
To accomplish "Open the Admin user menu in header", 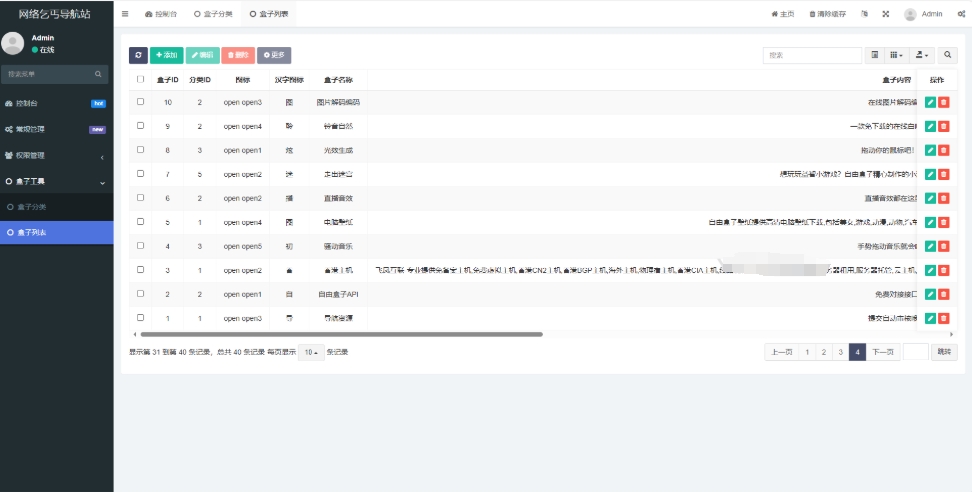I will pos(924,14).
